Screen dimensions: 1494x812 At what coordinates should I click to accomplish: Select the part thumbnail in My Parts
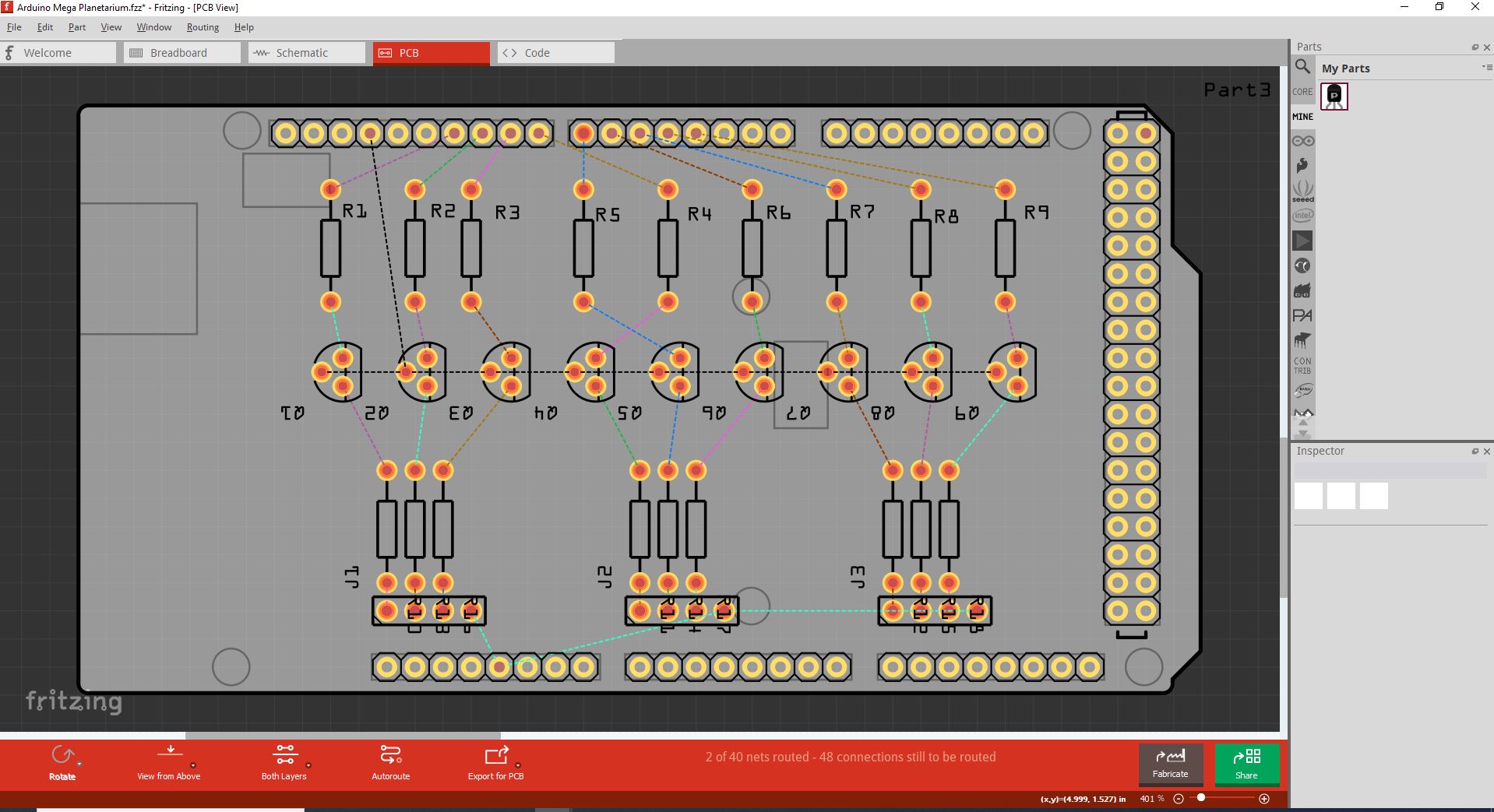click(1334, 97)
